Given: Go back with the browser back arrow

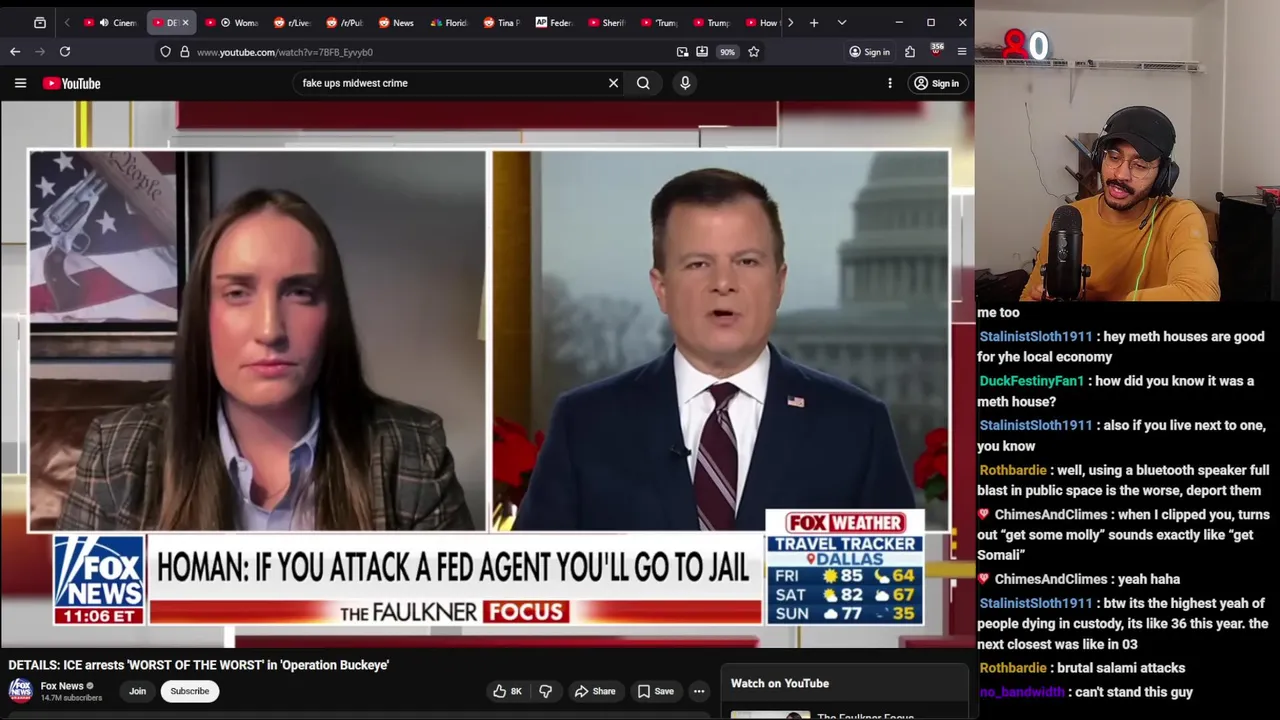Looking at the screenshot, I should click(15, 52).
